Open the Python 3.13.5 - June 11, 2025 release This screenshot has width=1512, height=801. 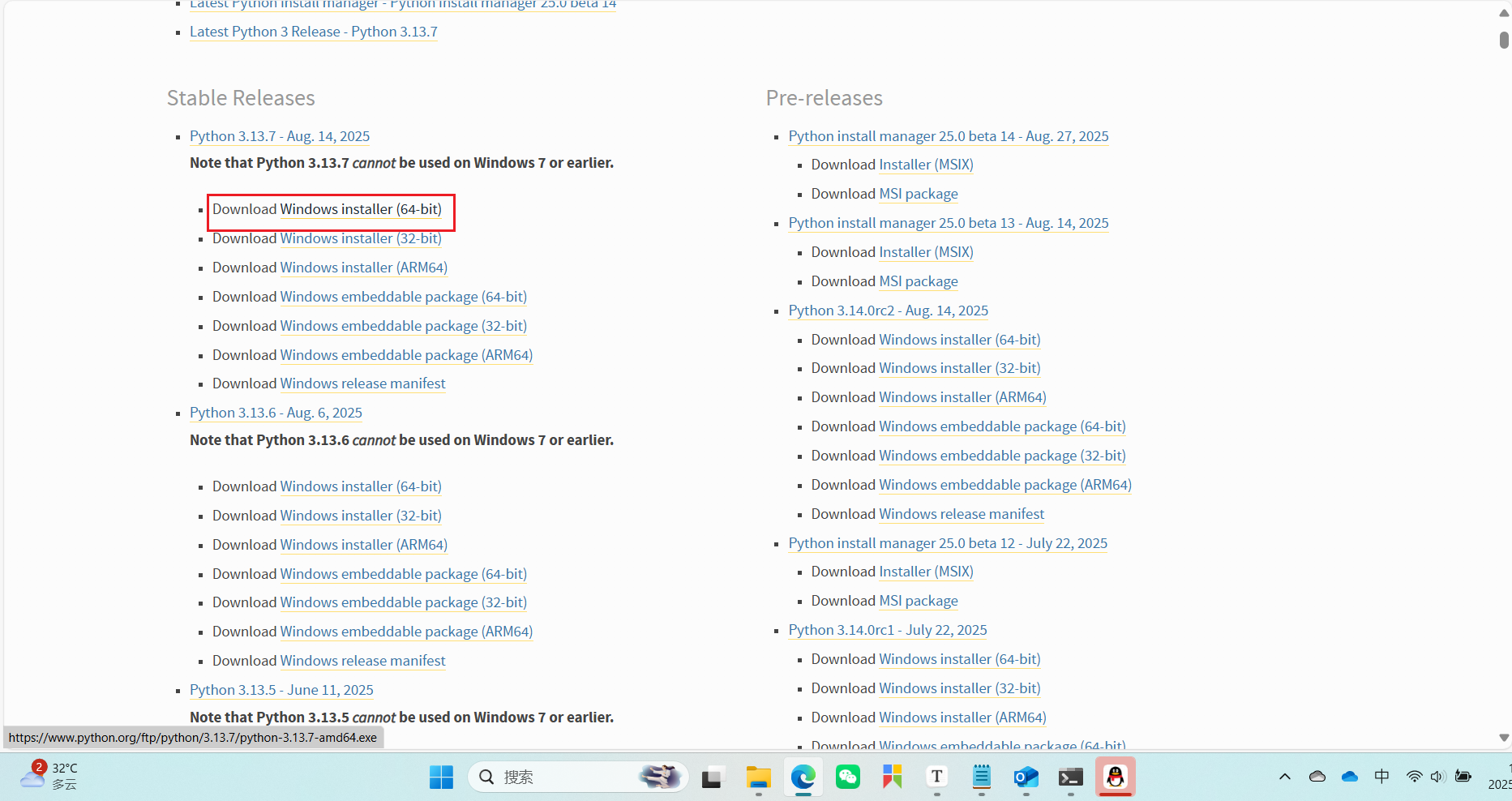[281, 690]
